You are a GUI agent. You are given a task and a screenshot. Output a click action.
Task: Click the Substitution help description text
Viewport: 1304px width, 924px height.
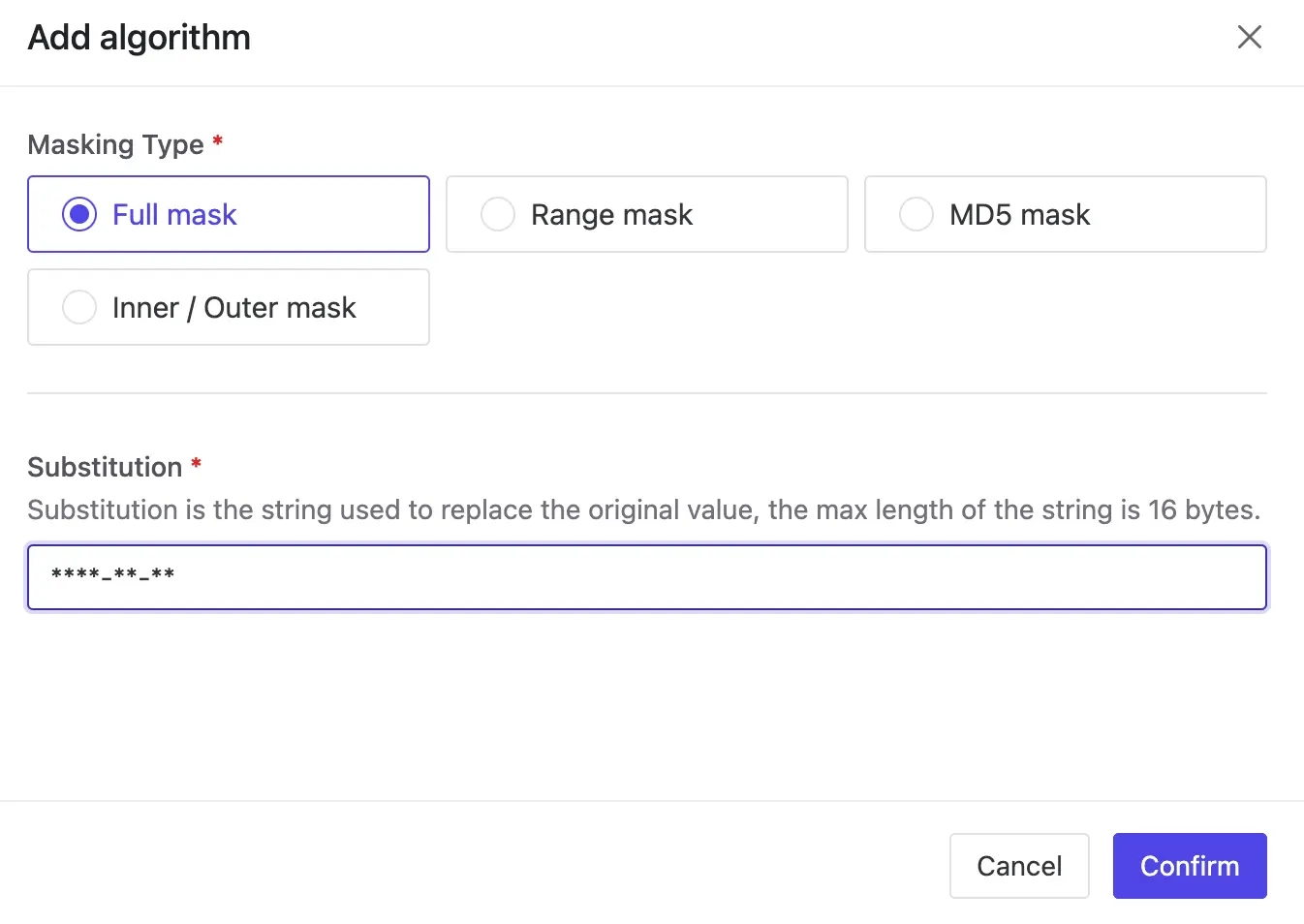[x=644, y=509]
